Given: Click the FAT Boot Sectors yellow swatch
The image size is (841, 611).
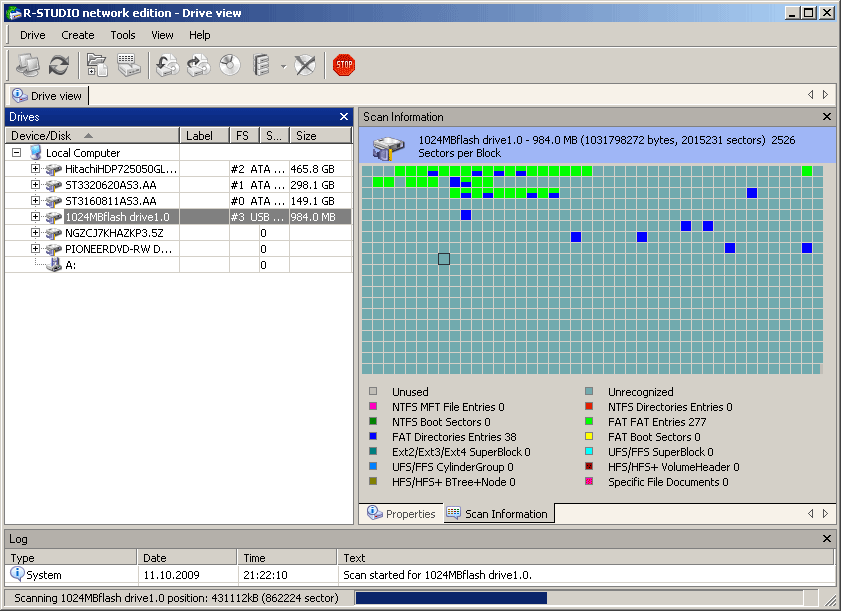Looking at the screenshot, I should coord(589,436).
